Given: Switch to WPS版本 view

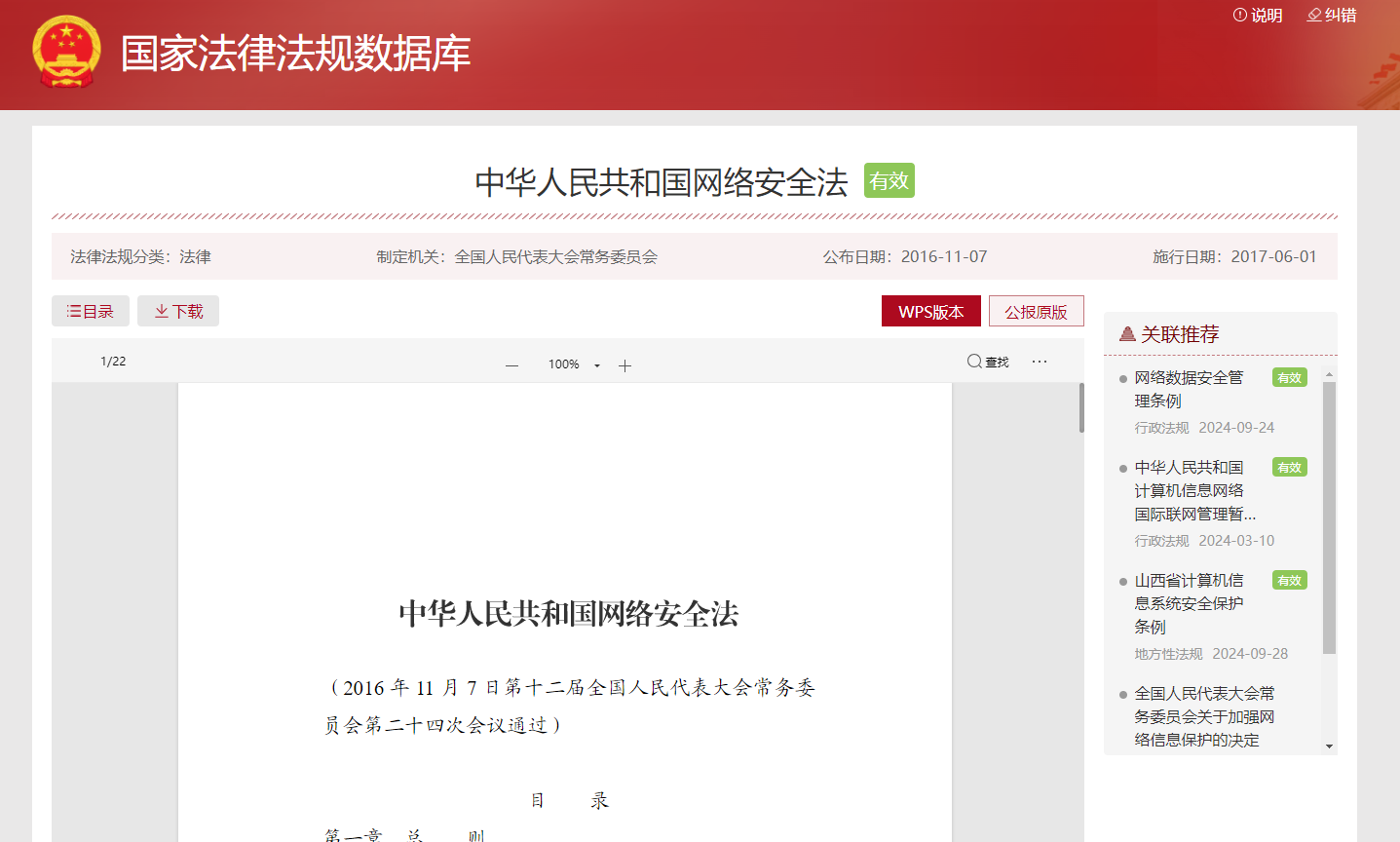Looking at the screenshot, I should [x=930, y=311].
